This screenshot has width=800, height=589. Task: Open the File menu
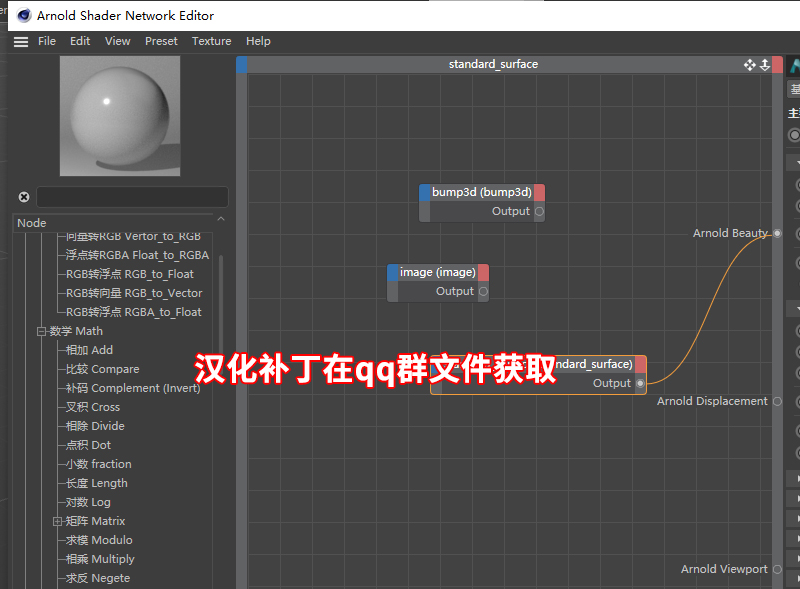pyautogui.click(x=47, y=41)
